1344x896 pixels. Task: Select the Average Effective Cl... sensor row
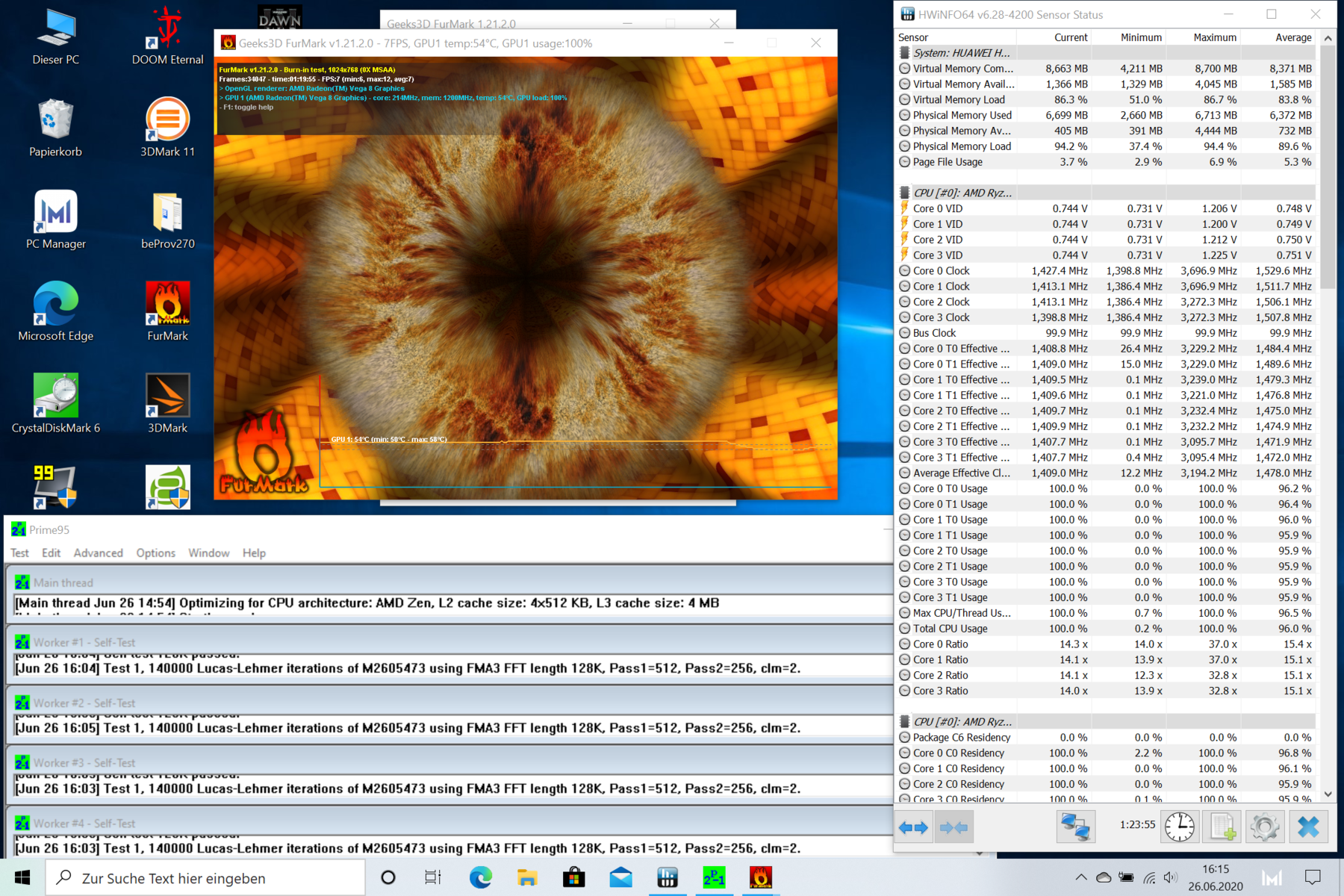tap(1105, 473)
